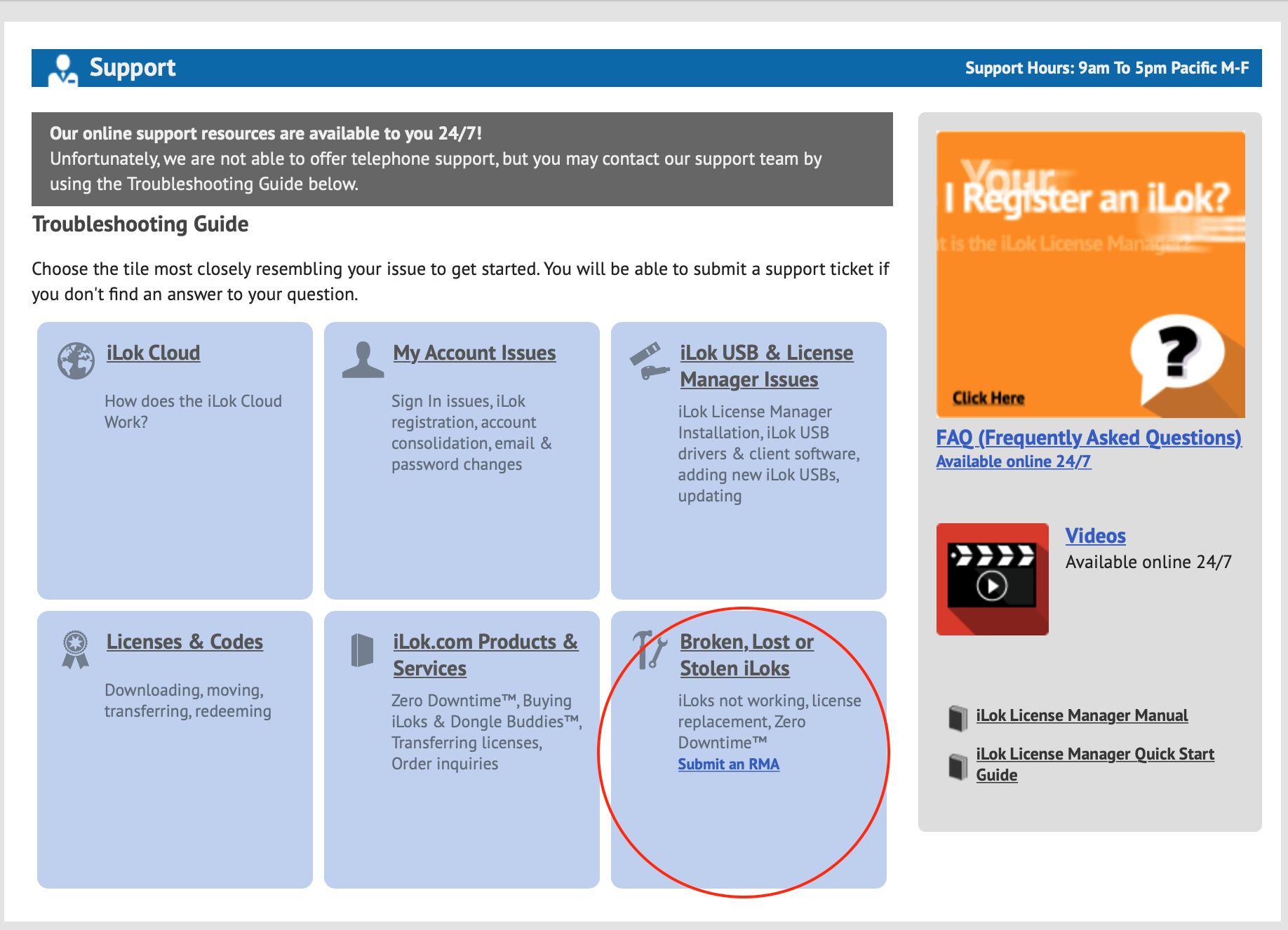Click the Submit an RMA link
1288x930 pixels.
[728, 764]
